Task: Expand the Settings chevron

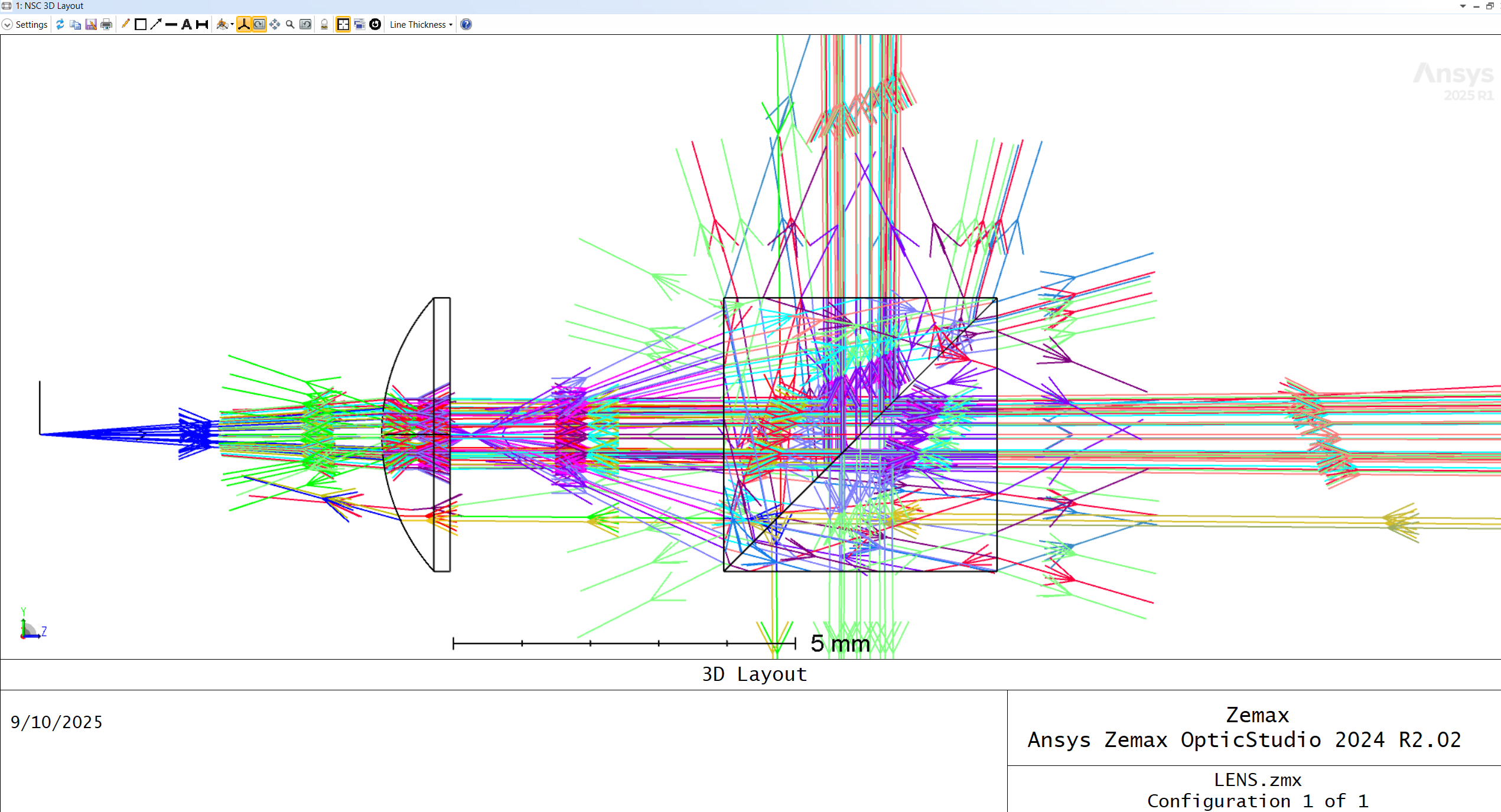Action: click(7, 25)
